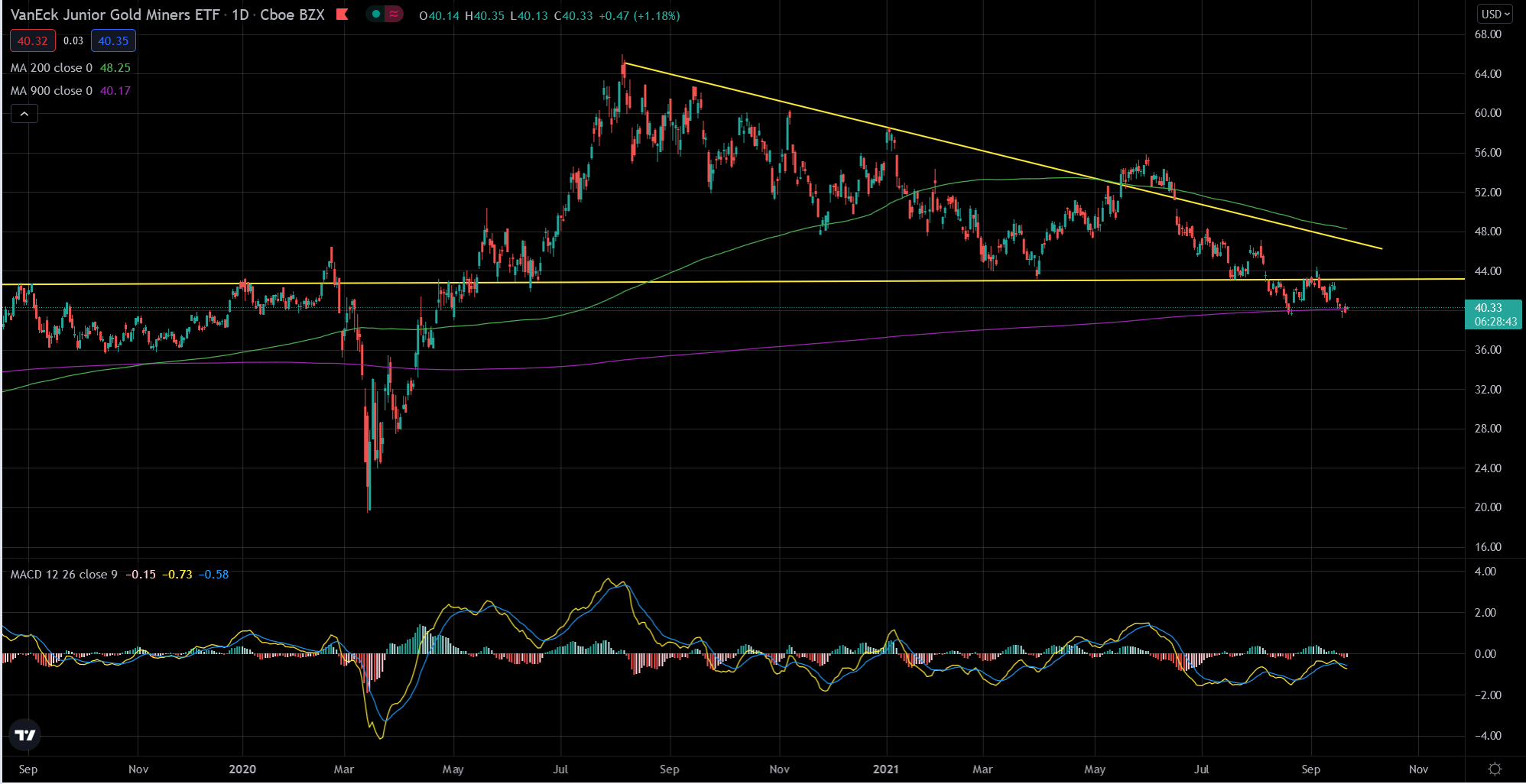Click the high value H40.35 in header
1526x784 pixels.
(485, 15)
